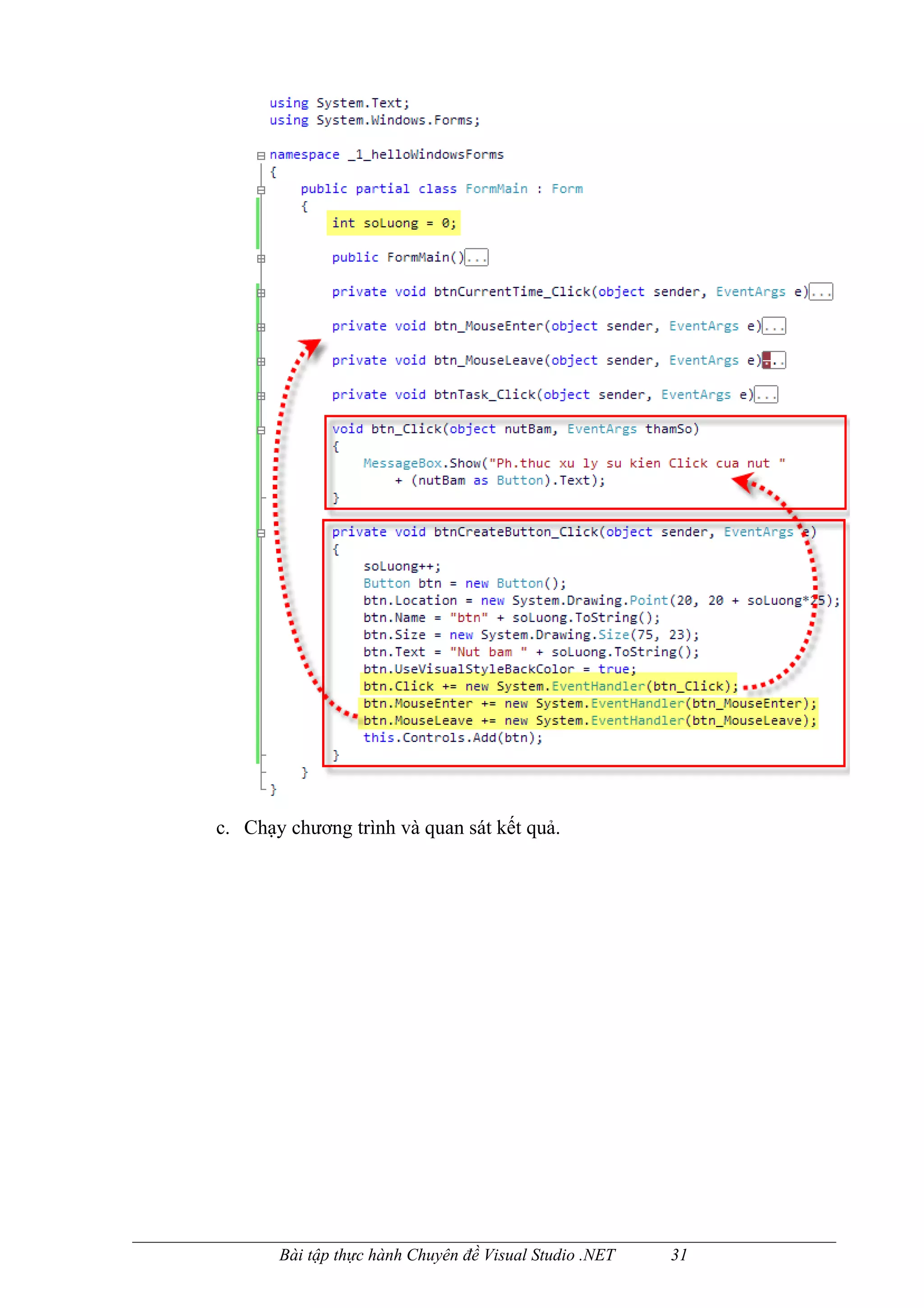Open collapsed ellipsis box after btn_MouseLeave signature

[774, 360]
